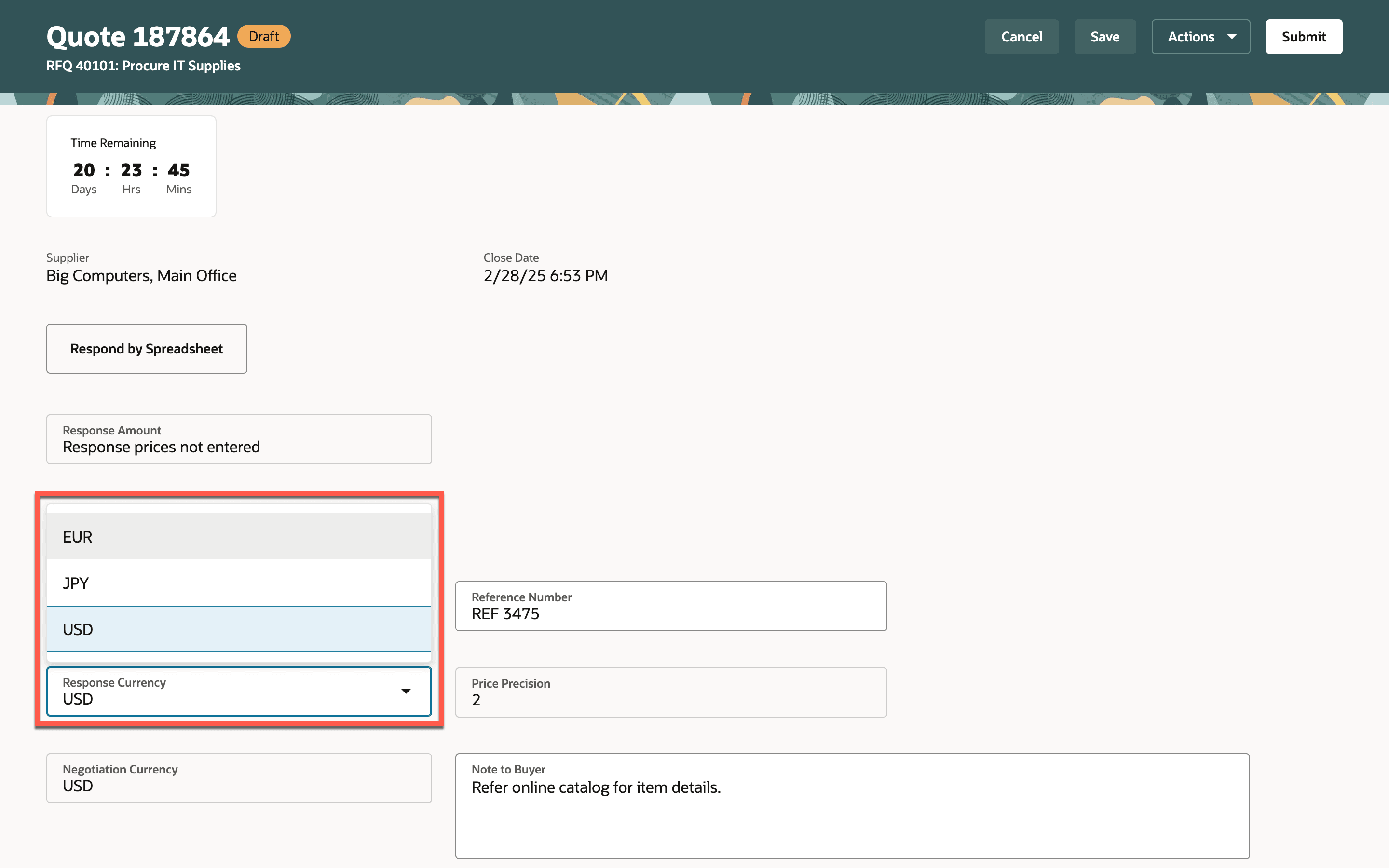Image resolution: width=1389 pixels, height=868 pixels.
Task: Click the Response Amount field
Action: coord(239,440)
